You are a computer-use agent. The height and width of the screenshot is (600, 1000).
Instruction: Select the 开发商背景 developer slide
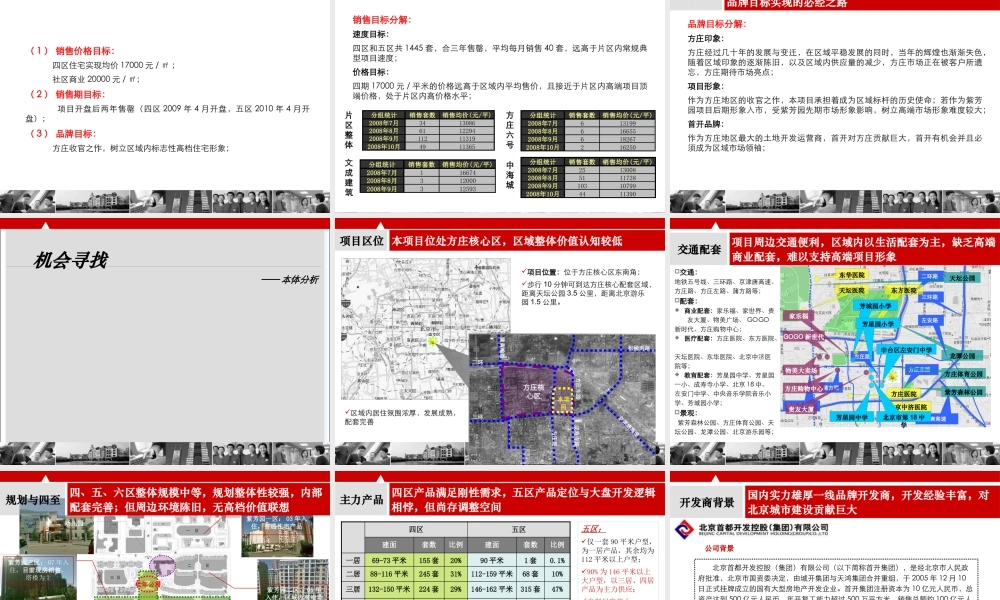coord(835,535)
